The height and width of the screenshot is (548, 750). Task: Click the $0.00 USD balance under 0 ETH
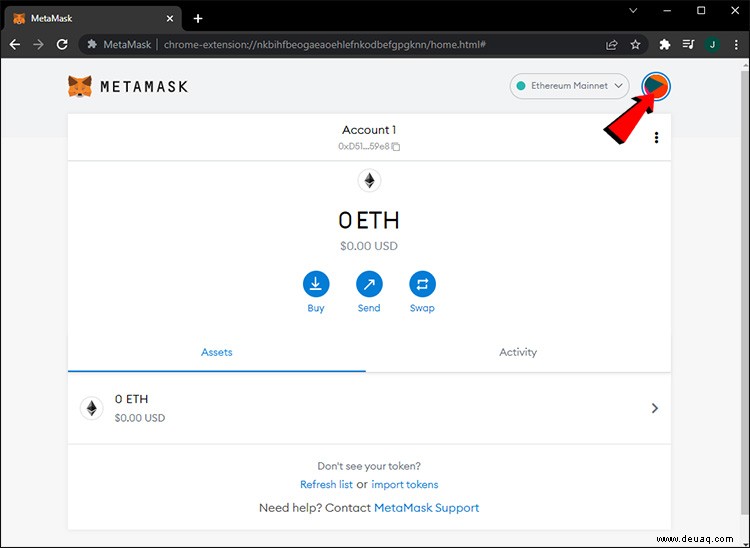[x=369, y=246]
